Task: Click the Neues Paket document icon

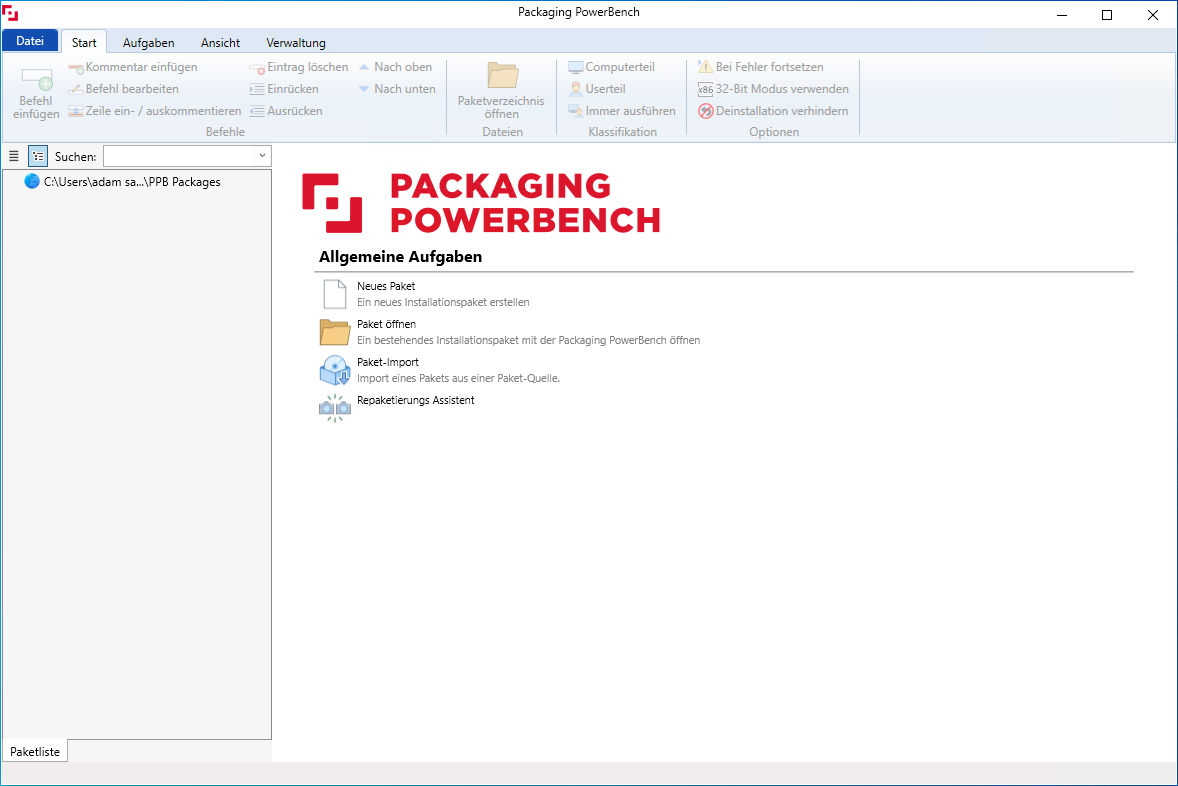Action: point(334,294)
